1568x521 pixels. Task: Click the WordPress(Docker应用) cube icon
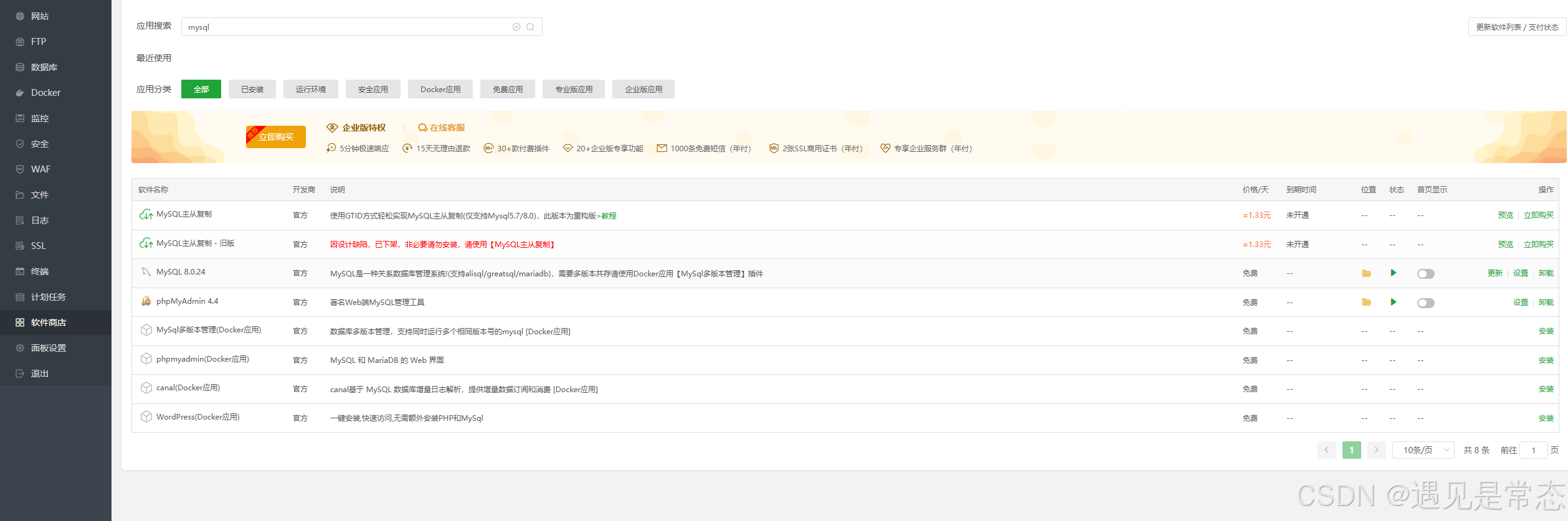click(x=146, y=417)
